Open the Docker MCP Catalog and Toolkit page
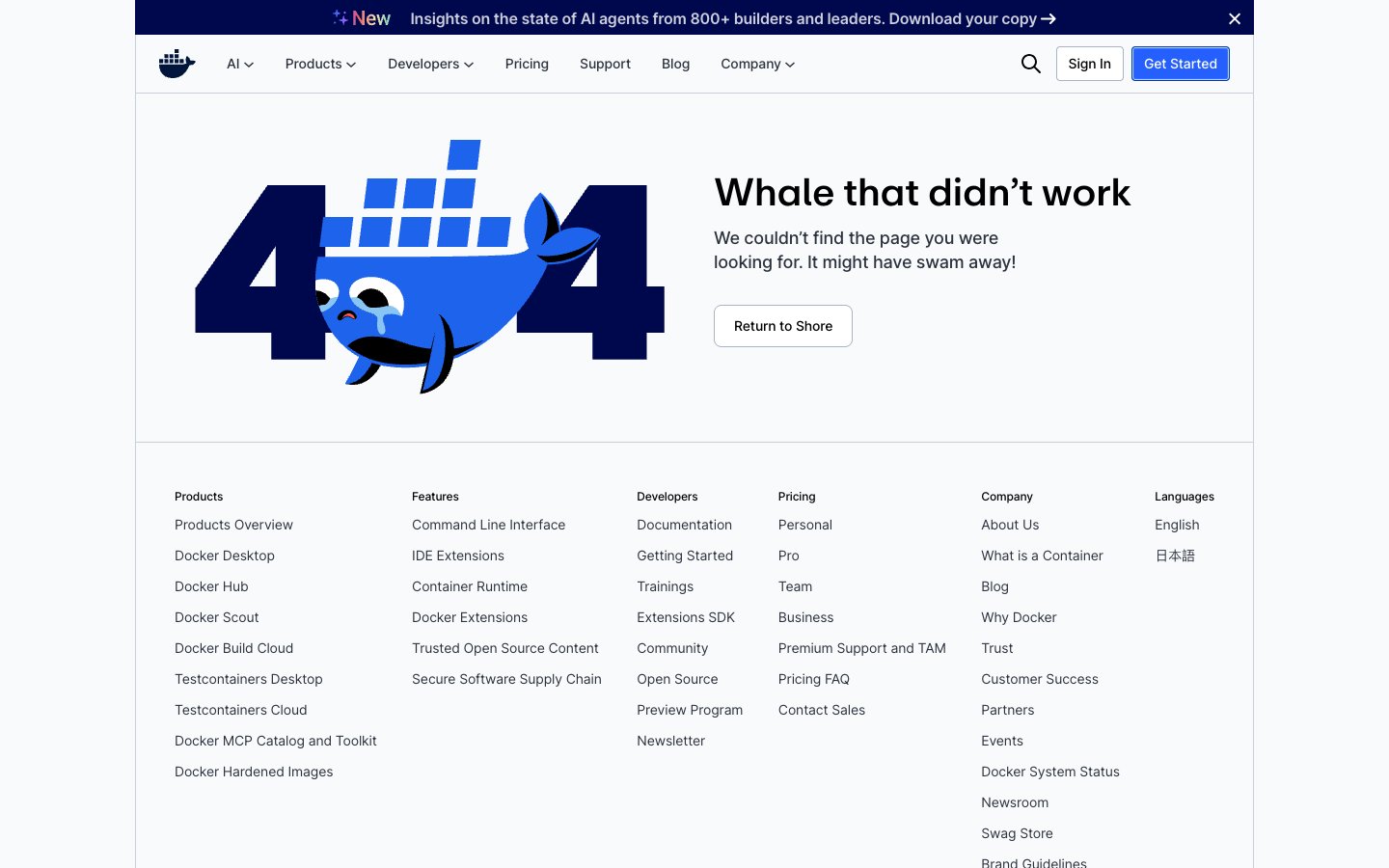The width and height of the screenshot is (1389, 868). [275, 741]
